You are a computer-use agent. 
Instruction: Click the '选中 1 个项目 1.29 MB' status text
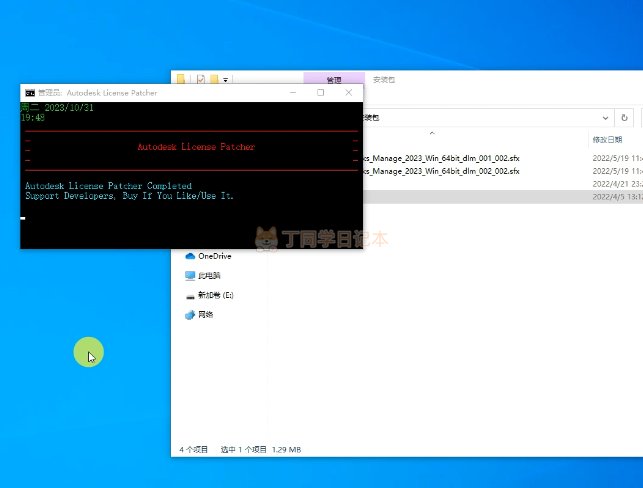click(x=261, y=450)
